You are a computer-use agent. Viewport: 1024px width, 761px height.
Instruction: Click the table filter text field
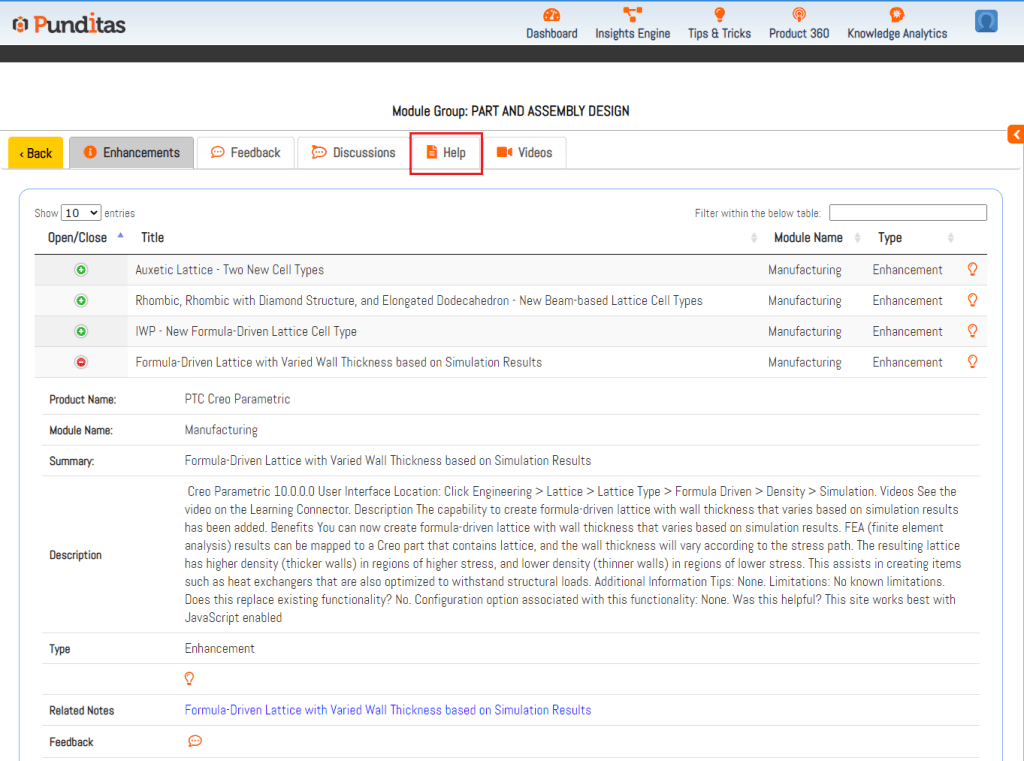[907, 213]
